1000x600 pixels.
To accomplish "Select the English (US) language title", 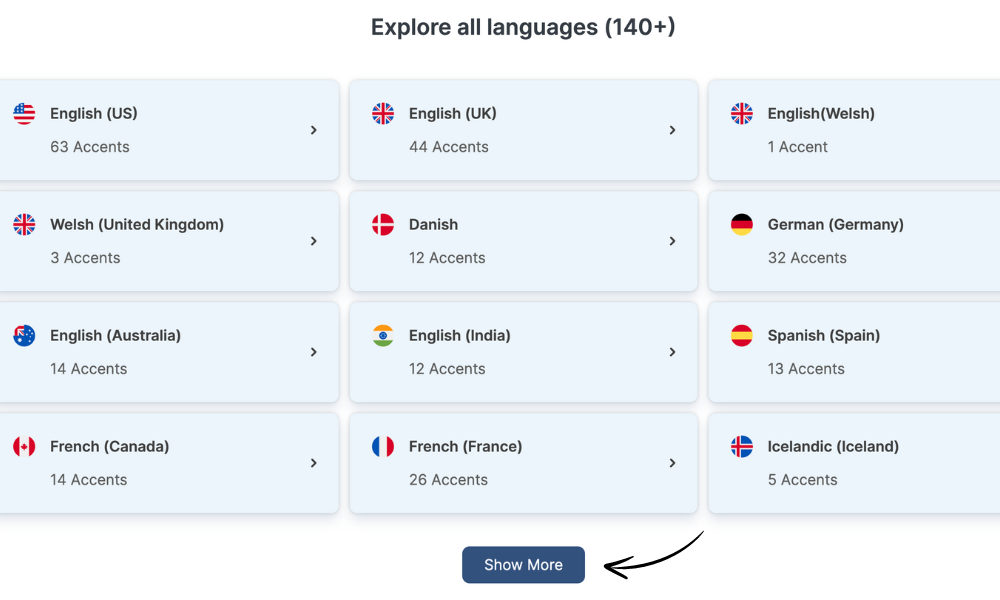I will click(x=94, y=113).
